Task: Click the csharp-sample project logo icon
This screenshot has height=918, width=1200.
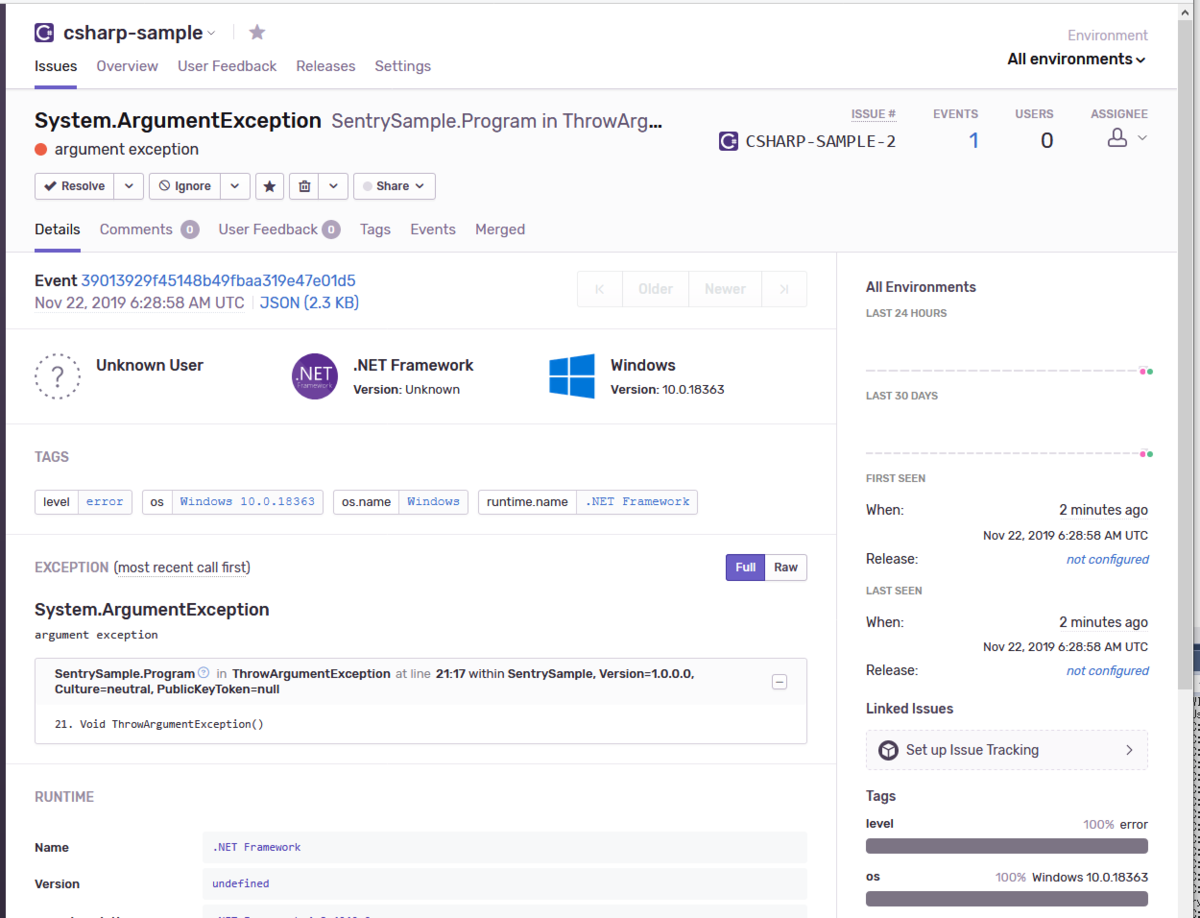Action: 44,33
